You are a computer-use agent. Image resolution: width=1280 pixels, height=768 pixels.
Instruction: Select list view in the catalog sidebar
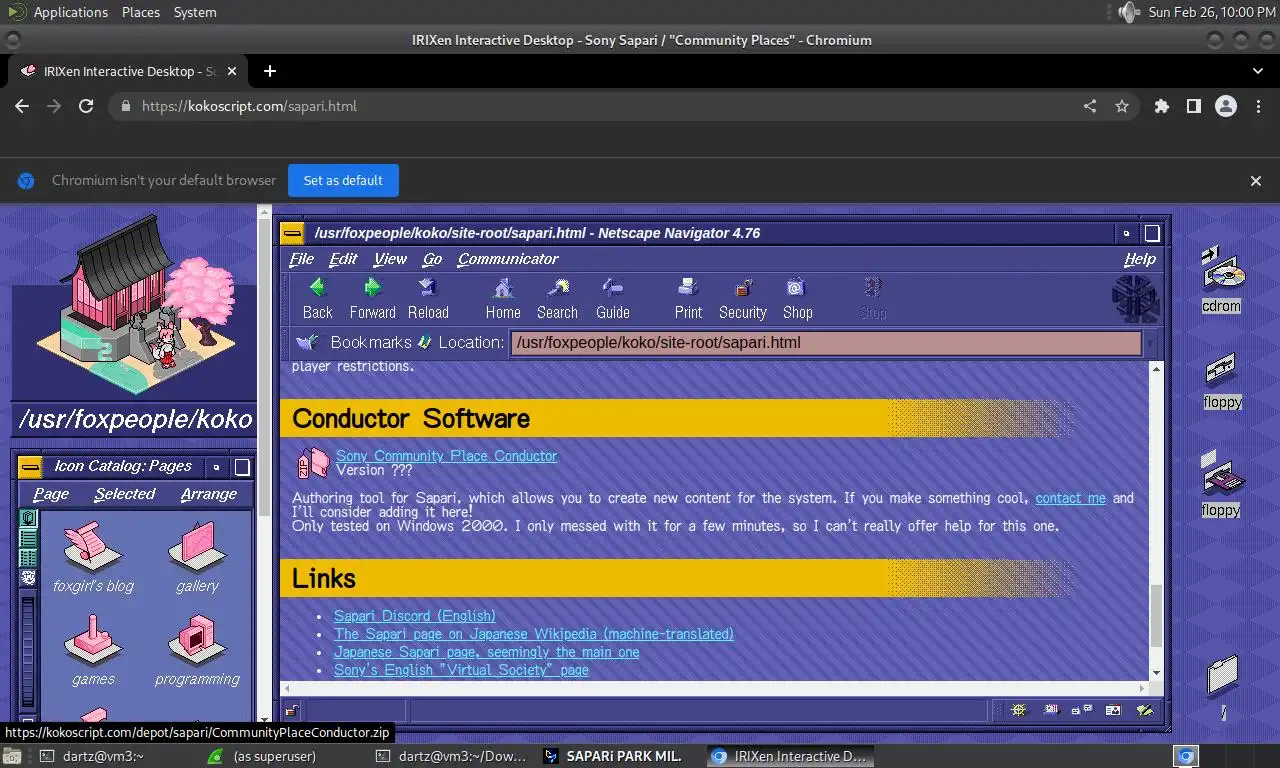point(28,538)
